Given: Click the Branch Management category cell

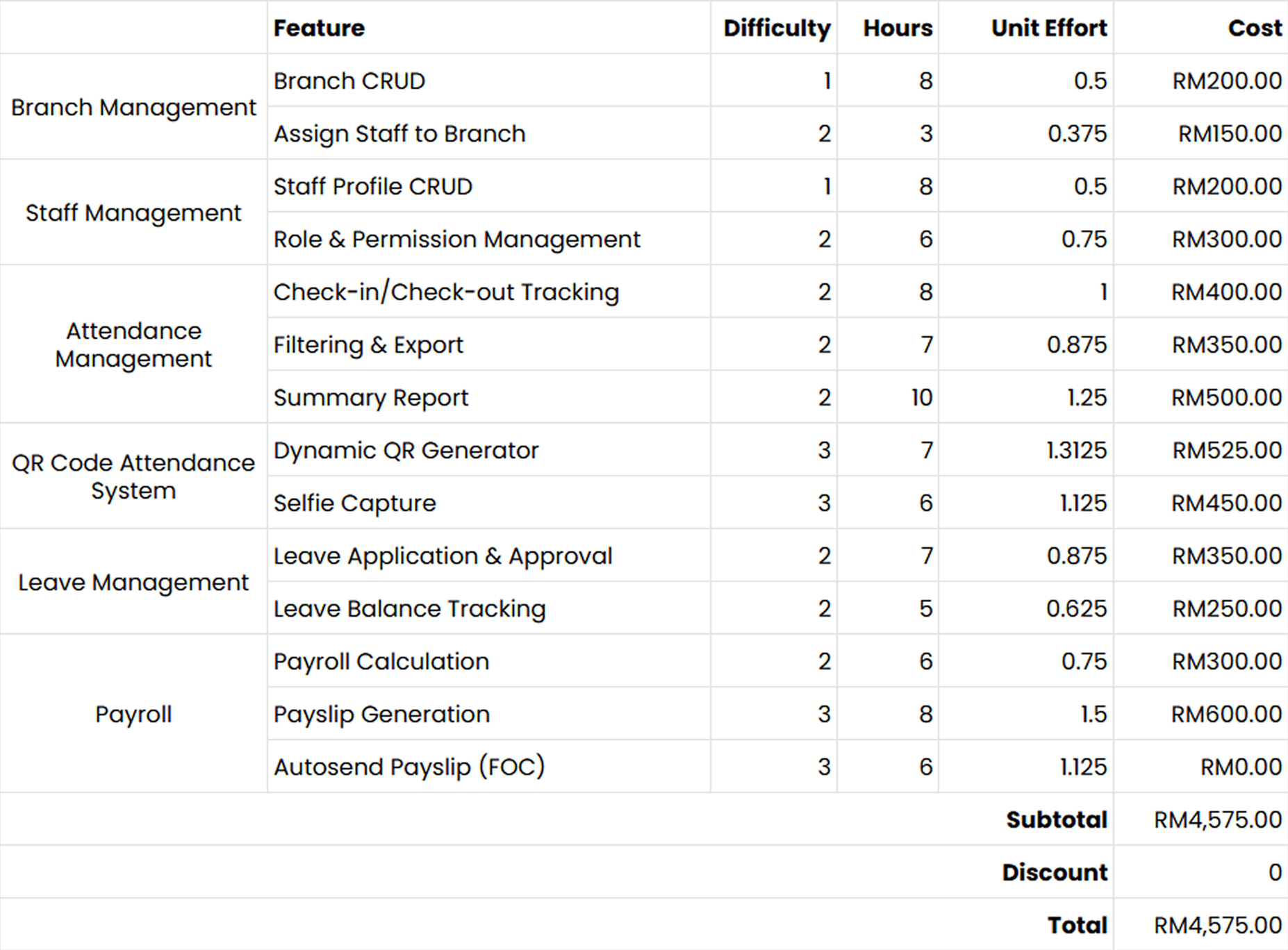Looking at the screenshot, I should point(133,108).
